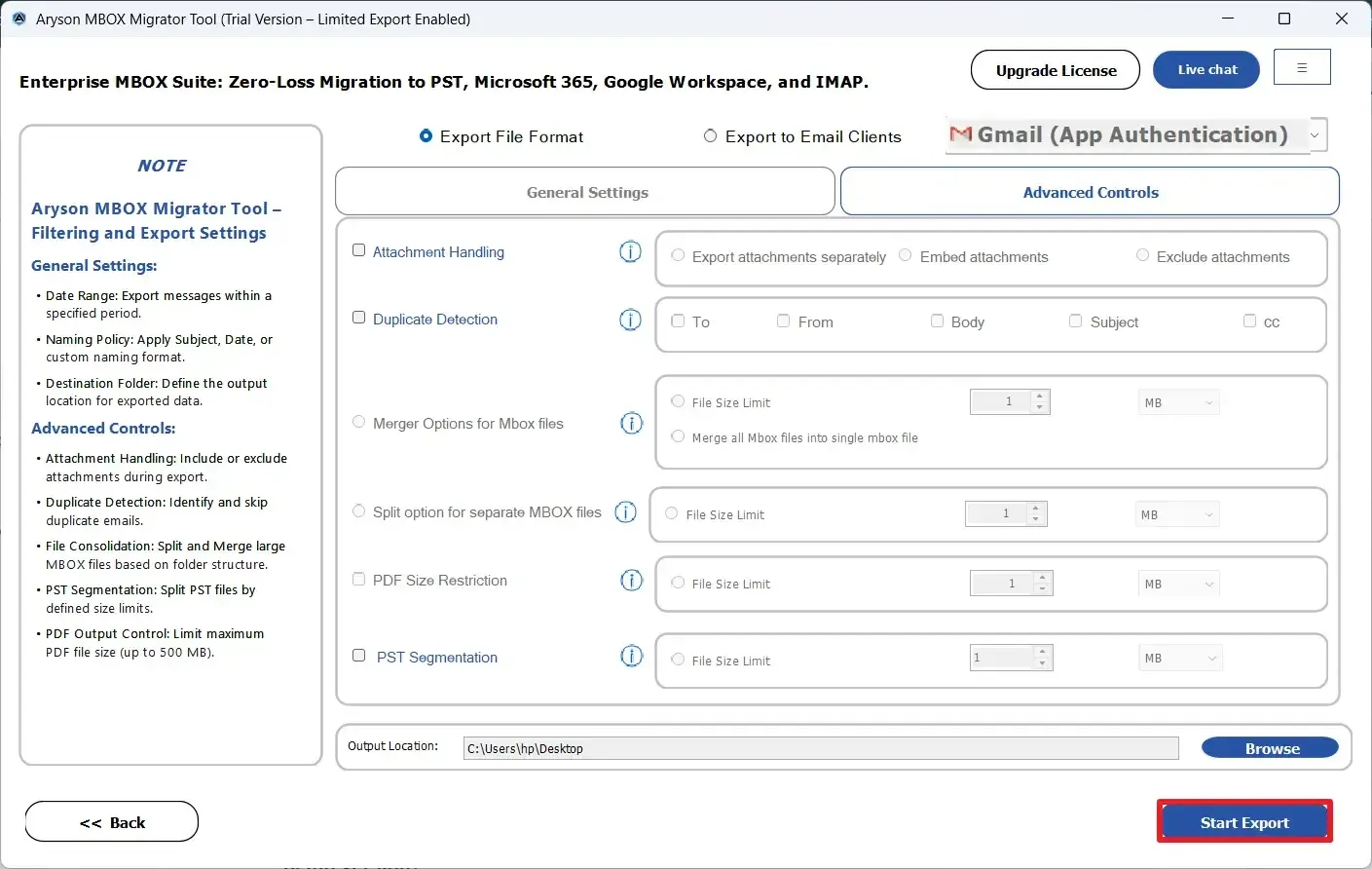Enable the Duplicate Detection checkbox

click(358, 318)
